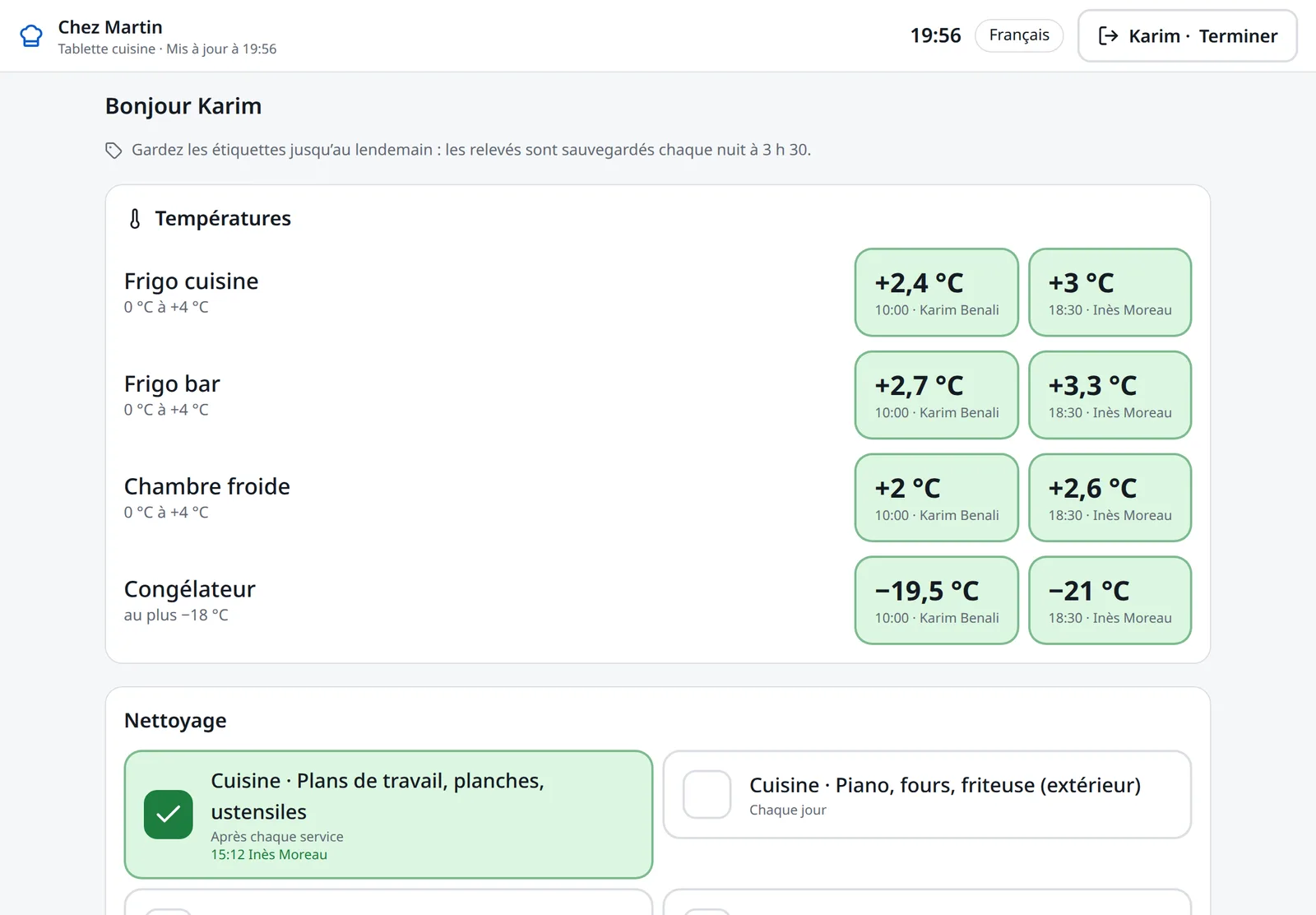Open Chambre froide +2,6 °C reading
Screen dimensions: 1316x915
(x=1110, y=498)
